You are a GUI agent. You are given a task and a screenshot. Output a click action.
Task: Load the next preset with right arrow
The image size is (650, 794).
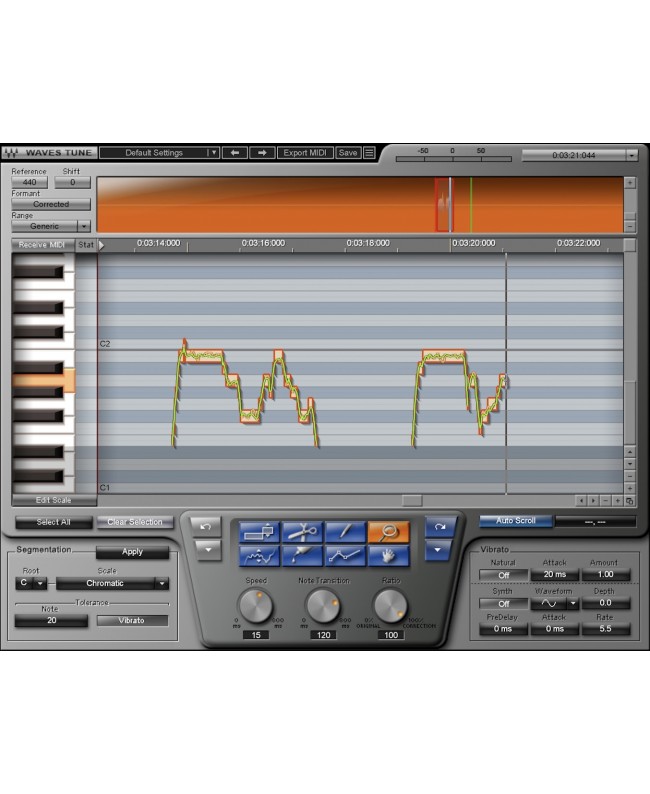[262, 152]
